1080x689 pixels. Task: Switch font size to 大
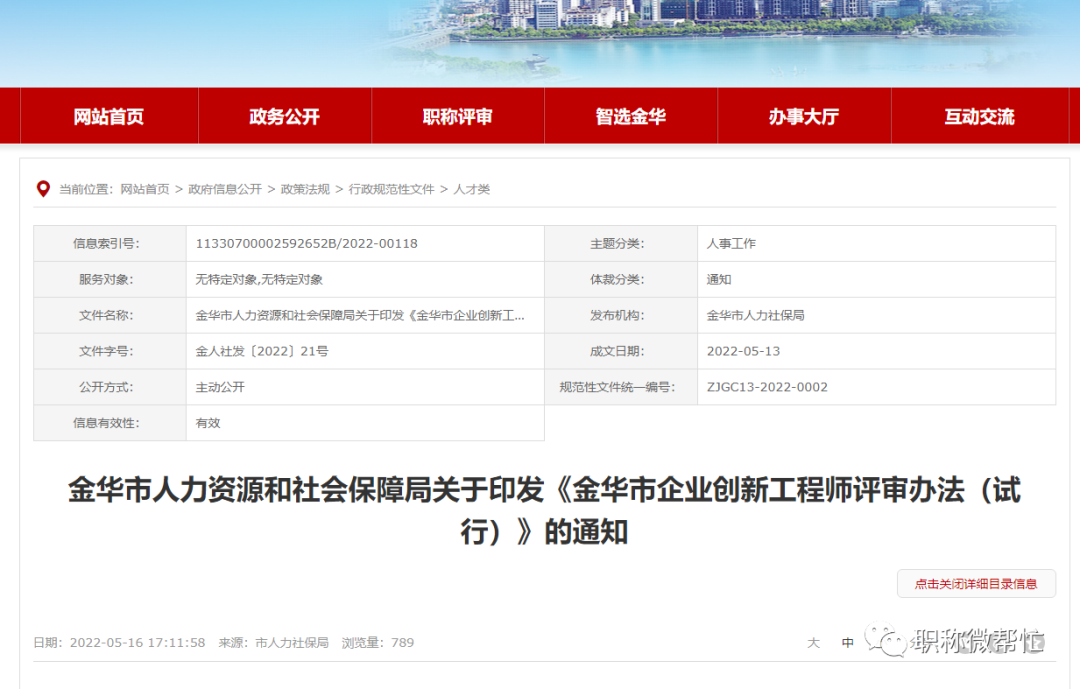coord(813,643)
